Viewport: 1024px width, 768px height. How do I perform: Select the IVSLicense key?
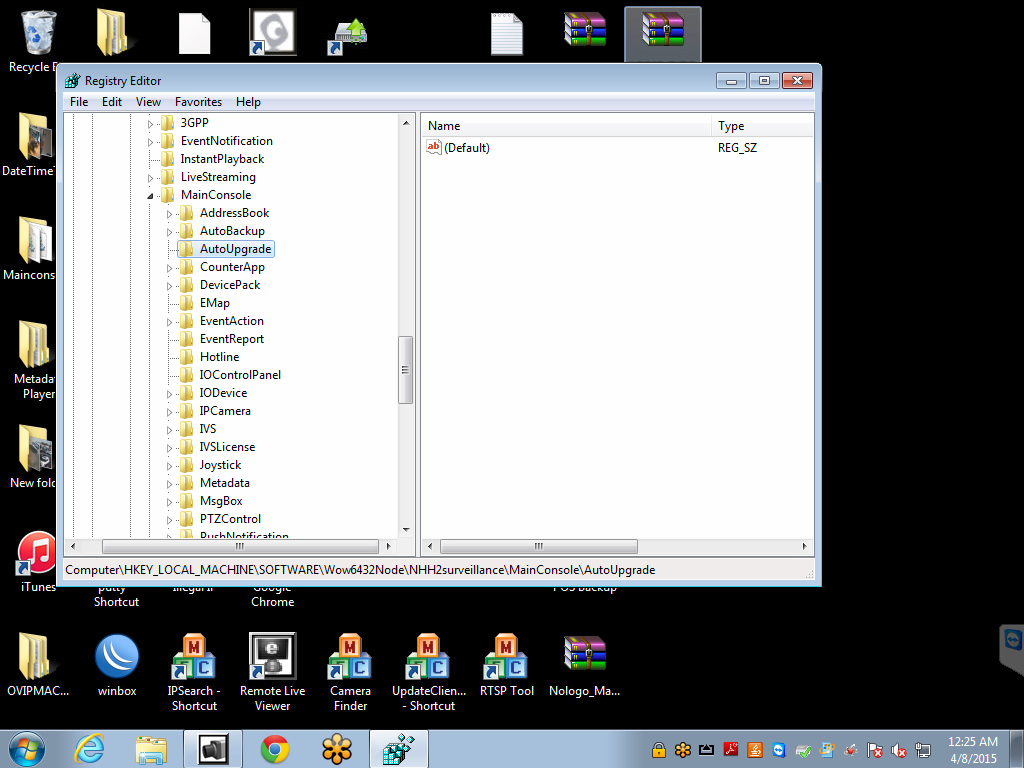pyautogui.click(x=227, y=447)
